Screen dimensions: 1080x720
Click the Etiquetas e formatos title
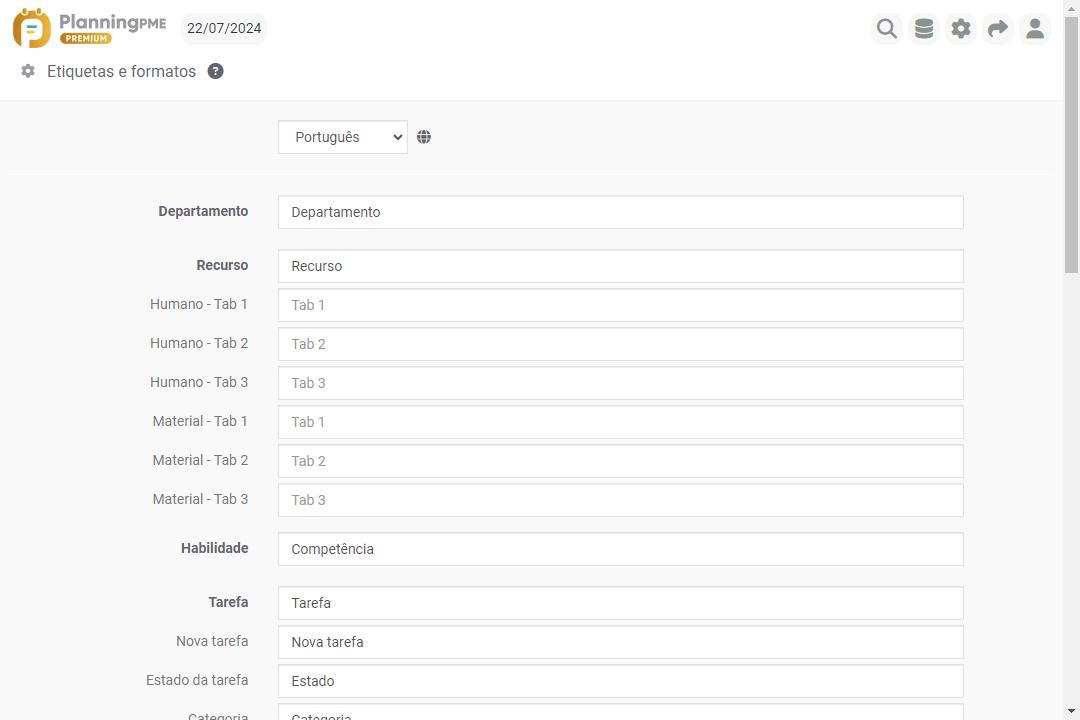click(x=121, y=72)
